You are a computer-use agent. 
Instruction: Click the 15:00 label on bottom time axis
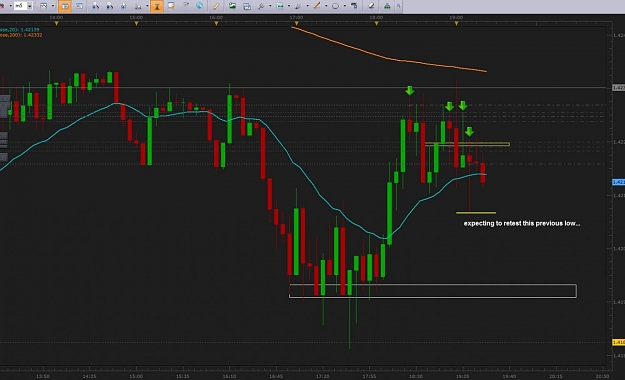click(136, 376)
